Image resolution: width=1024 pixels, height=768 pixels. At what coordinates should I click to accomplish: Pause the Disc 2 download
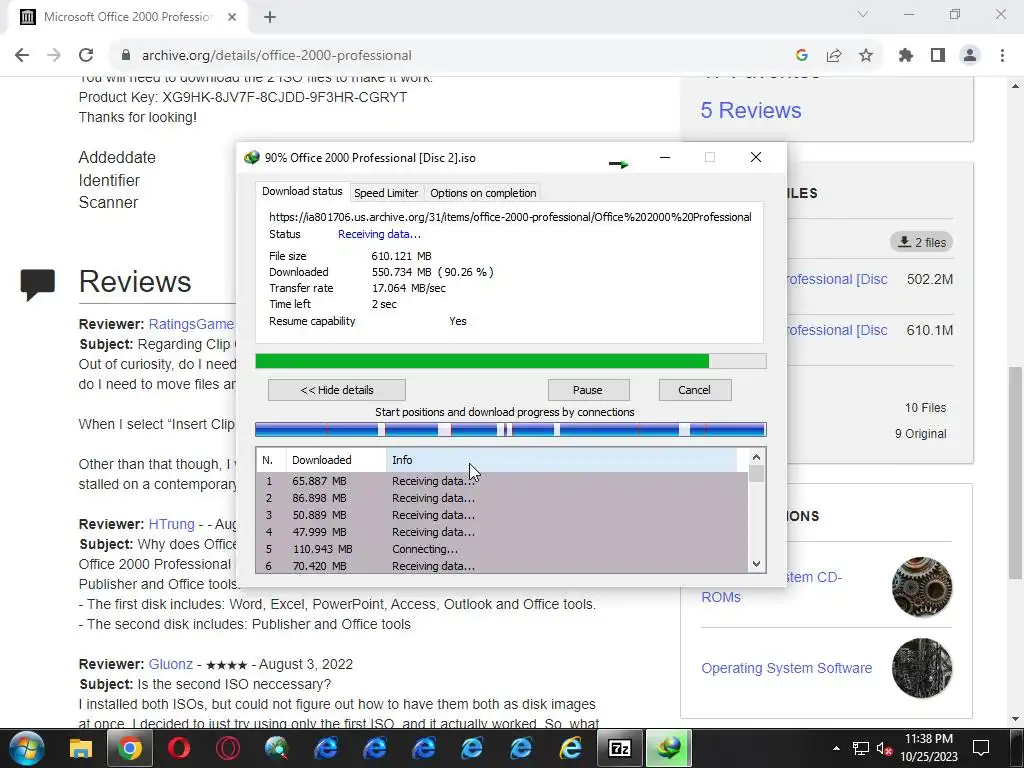(x=588, y=390)
